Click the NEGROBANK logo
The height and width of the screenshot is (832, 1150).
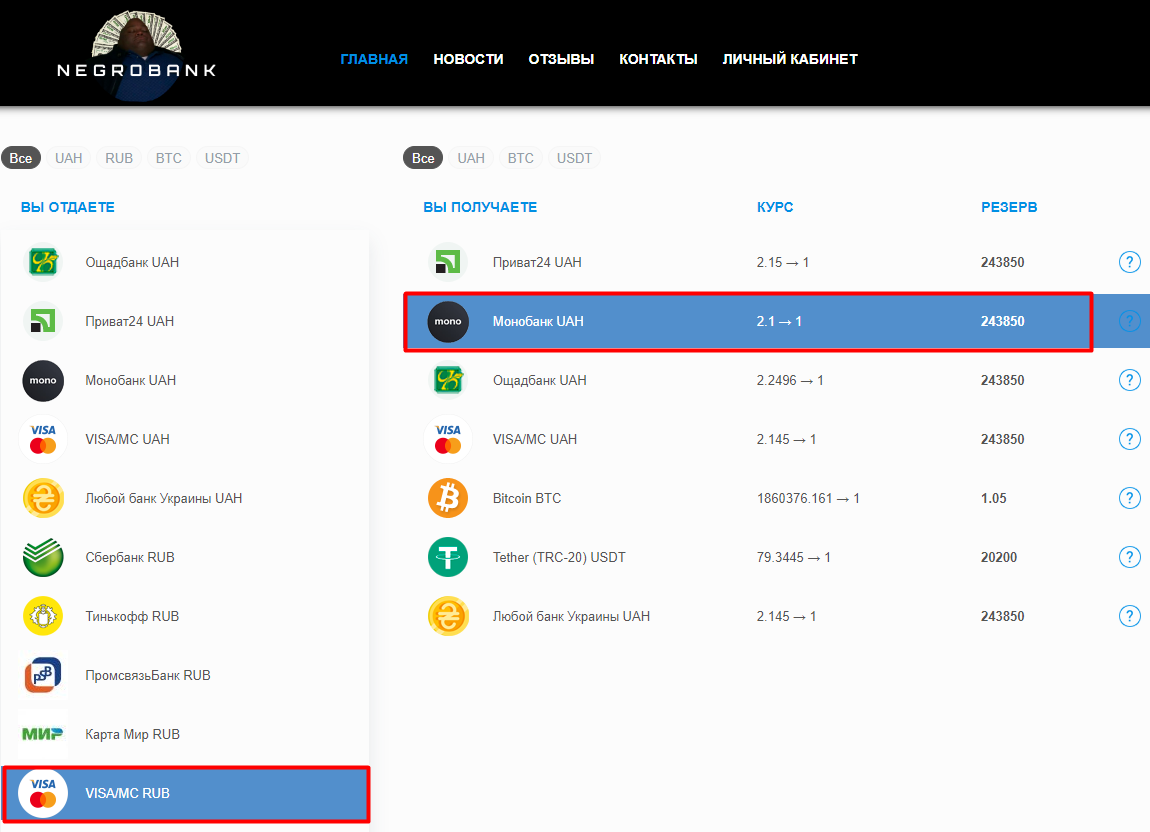136,57
